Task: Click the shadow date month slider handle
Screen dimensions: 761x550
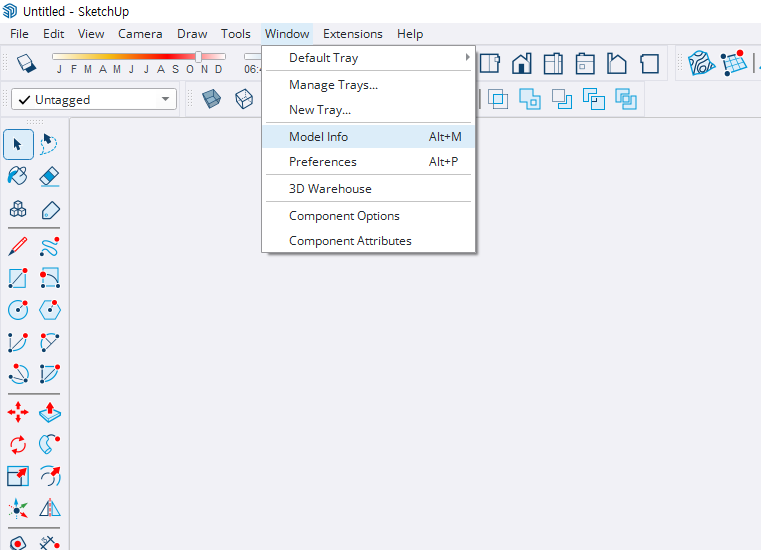Action: tap(198, 56)
